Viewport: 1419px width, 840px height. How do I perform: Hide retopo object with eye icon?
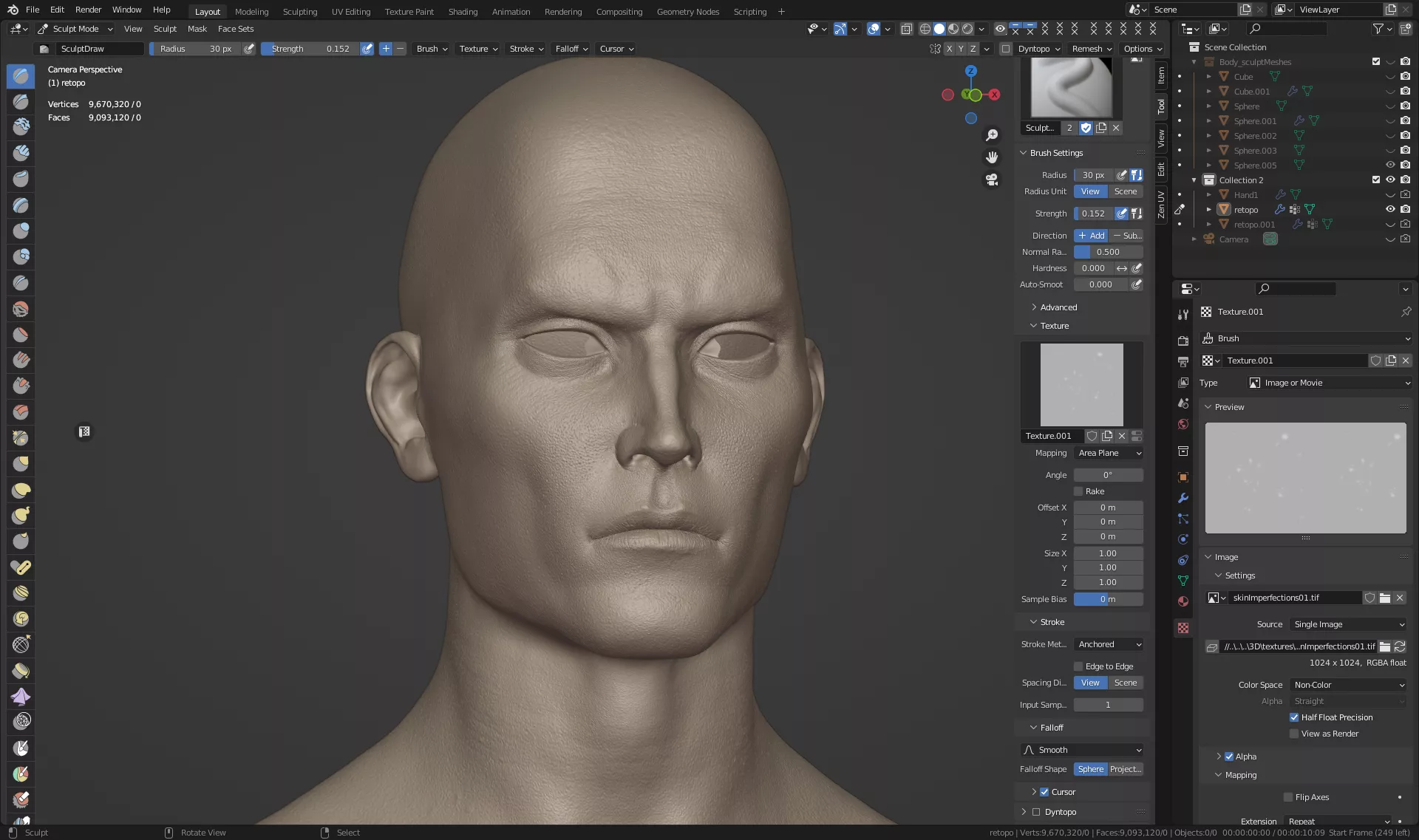pyautogui.click(x=1390, y=210)
